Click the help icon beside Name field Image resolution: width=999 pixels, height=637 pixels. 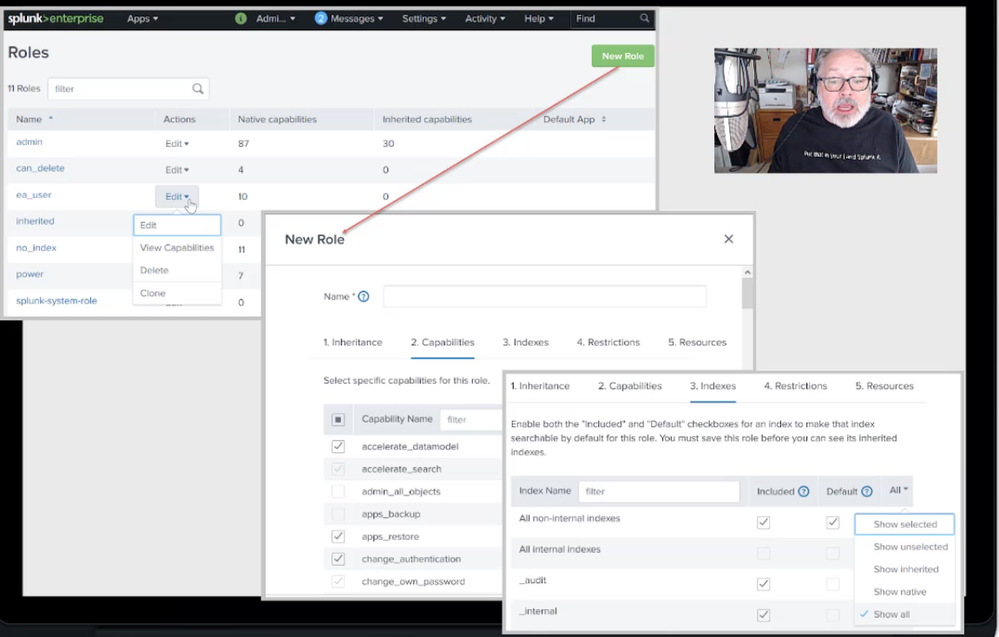[364, 296]
